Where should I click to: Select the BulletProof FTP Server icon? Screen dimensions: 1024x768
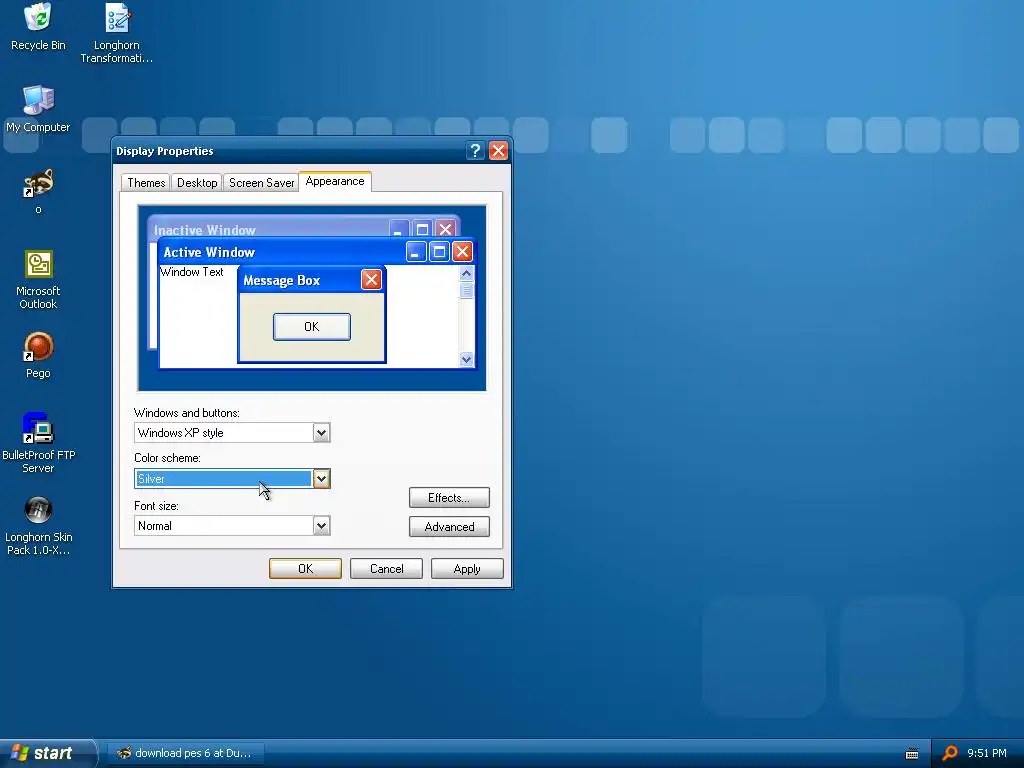38,443
